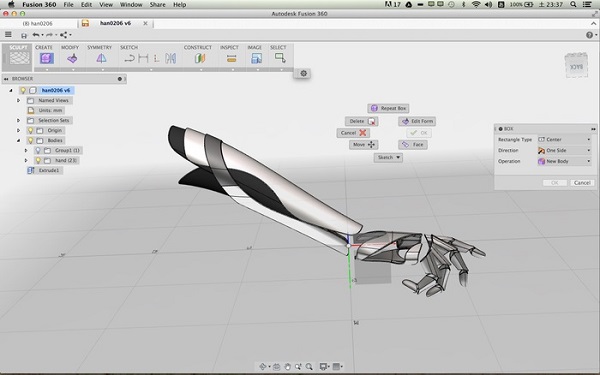Click the ViewCube in the viewport
This screenshot has width=600, height=375.
point(576,65)
